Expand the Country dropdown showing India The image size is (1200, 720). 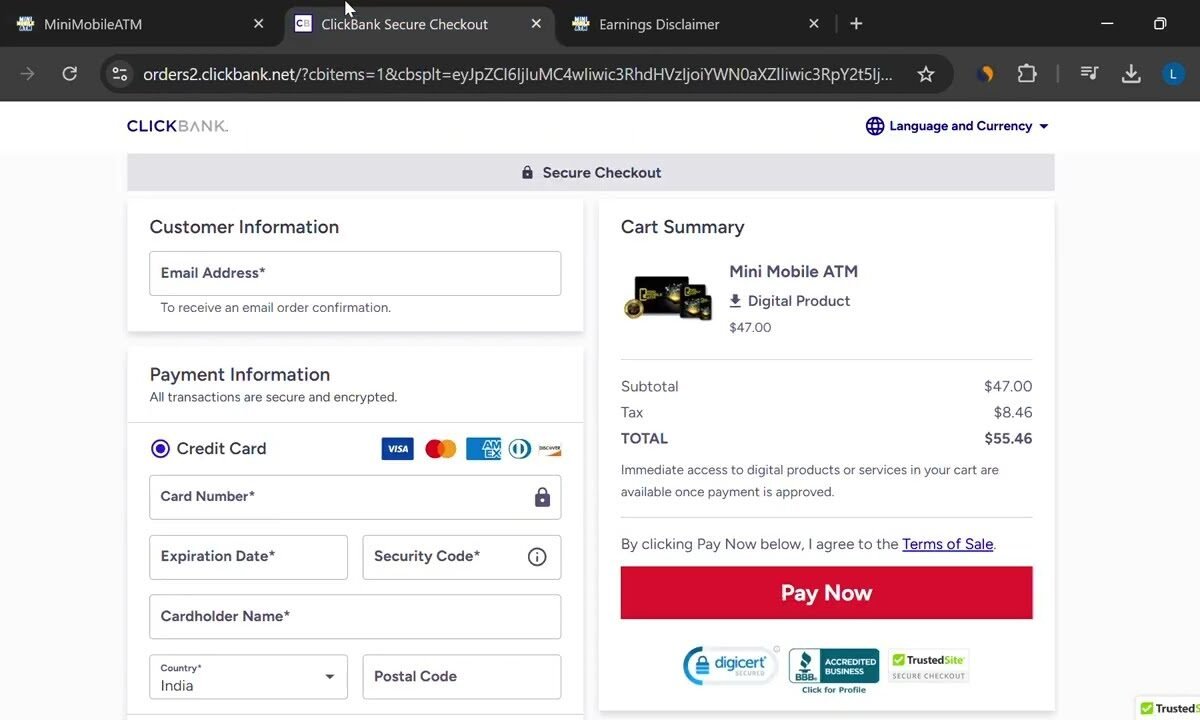pyautogui.click(x=248, y=677)
